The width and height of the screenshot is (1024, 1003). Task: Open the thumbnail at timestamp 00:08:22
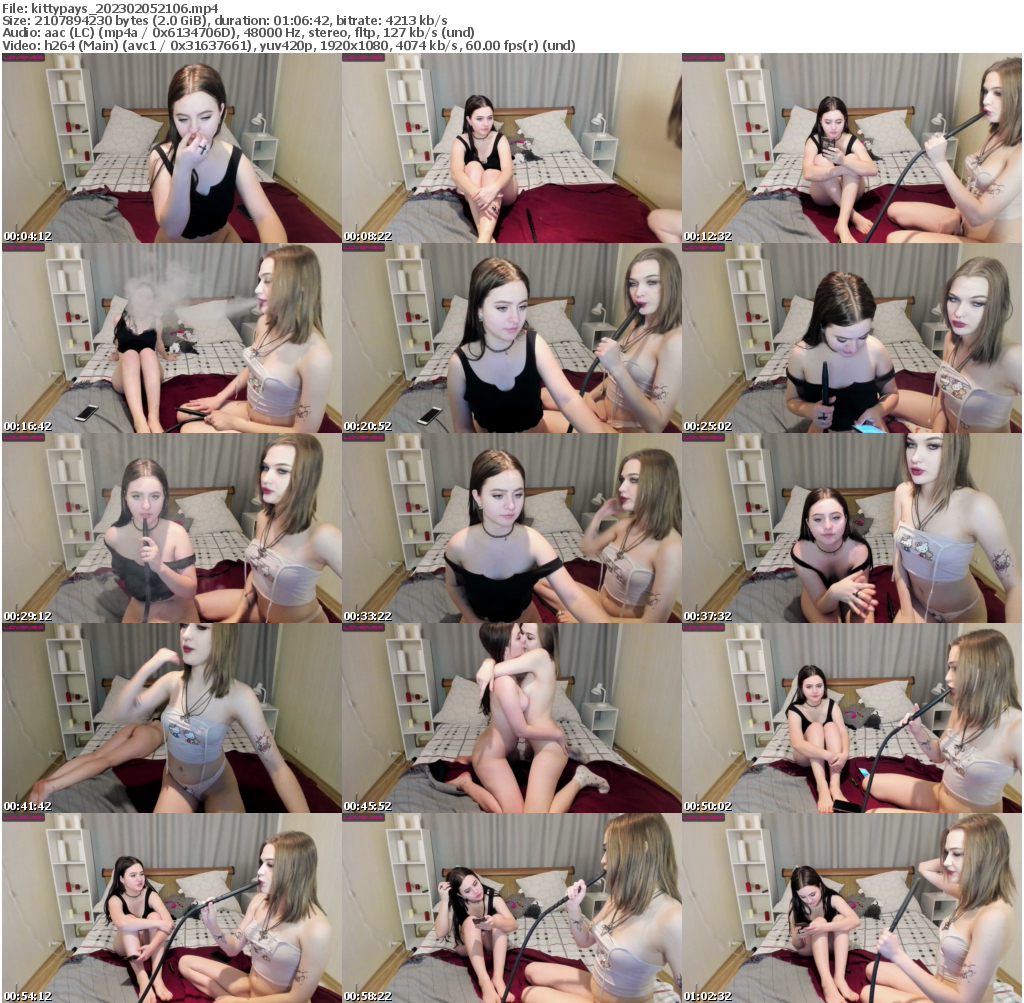coord(511,148)
